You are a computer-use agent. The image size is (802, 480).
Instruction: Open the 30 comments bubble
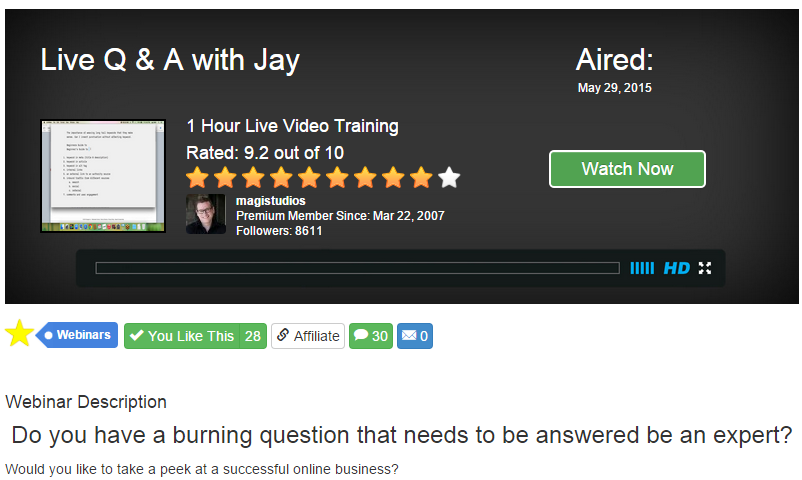tap(371, 336)
